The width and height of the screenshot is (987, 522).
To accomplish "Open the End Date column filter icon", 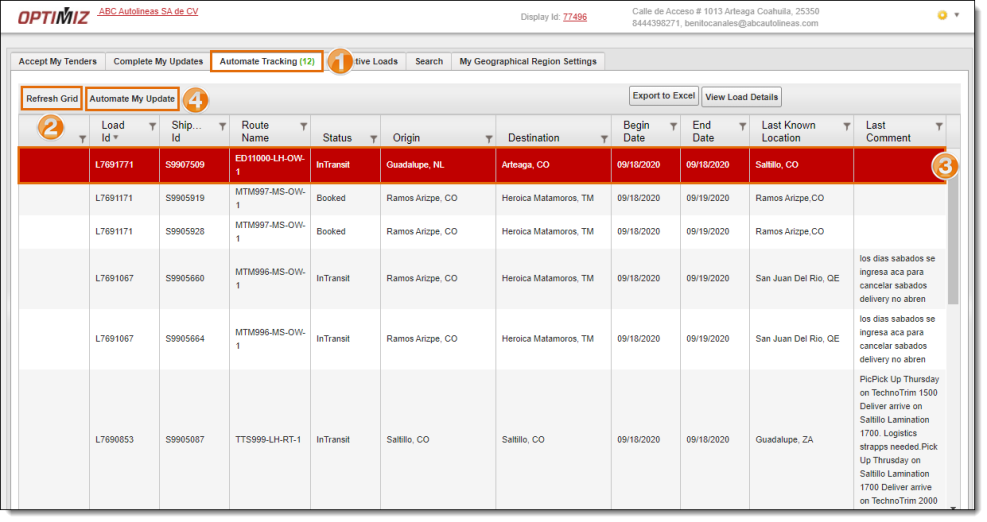I will 742,126.
